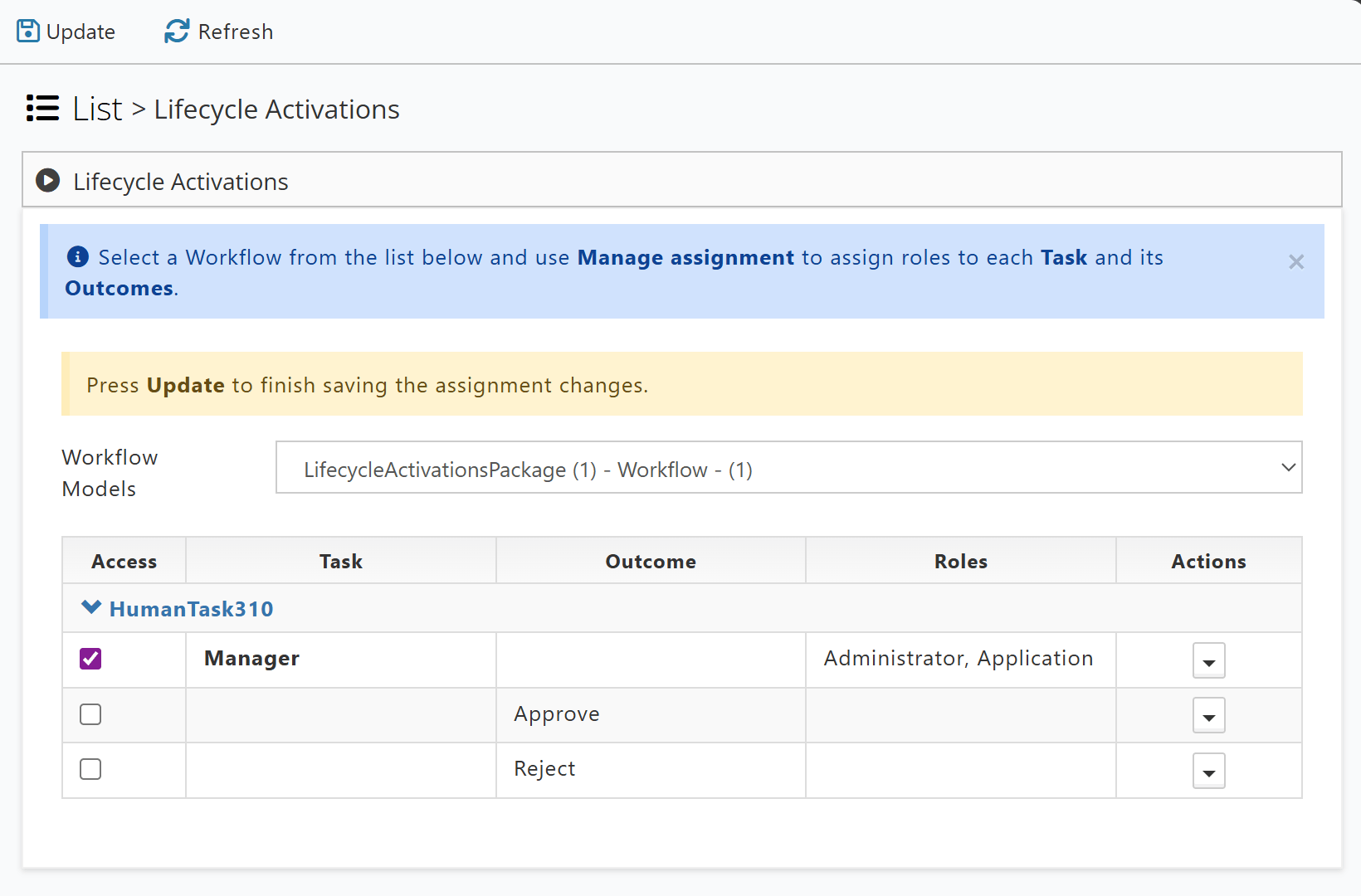This screenshot has height=896, width=1361.
Task: Open the Reject row actions dropdown
Action: (1208, 772)
